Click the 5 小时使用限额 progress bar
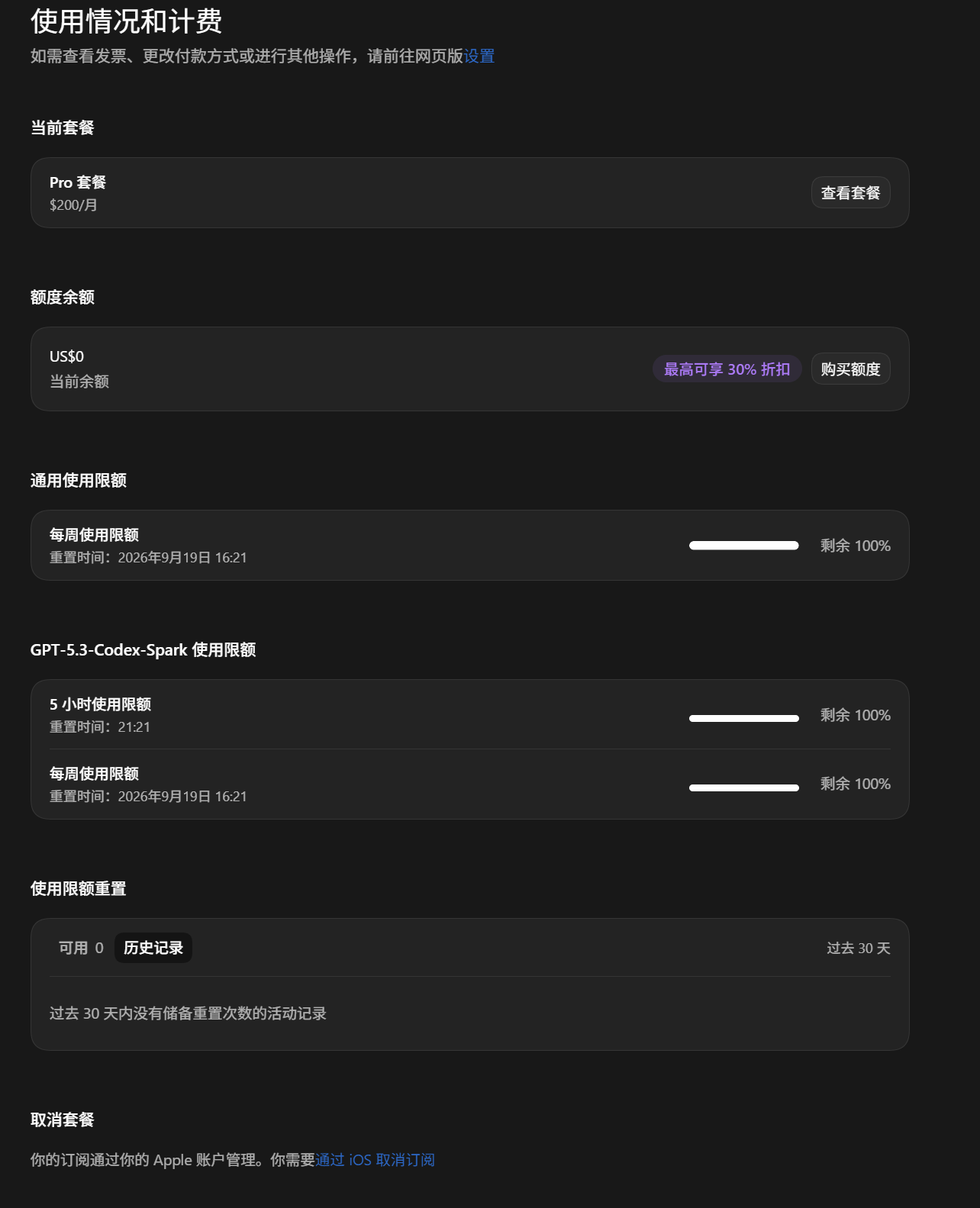Screen dimensions: 980x1208 (743, 718)
